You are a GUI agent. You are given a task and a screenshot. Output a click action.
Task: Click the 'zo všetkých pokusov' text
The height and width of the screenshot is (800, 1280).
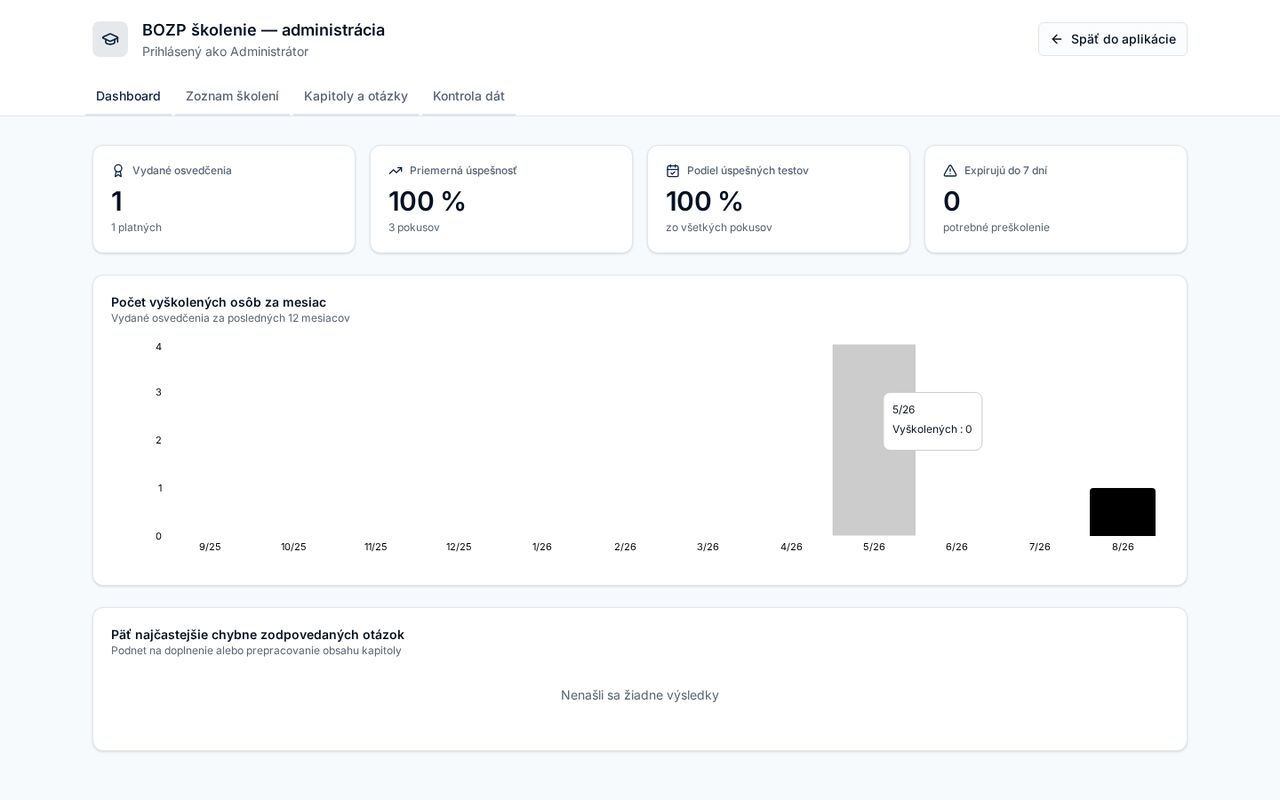pos(719,228)
